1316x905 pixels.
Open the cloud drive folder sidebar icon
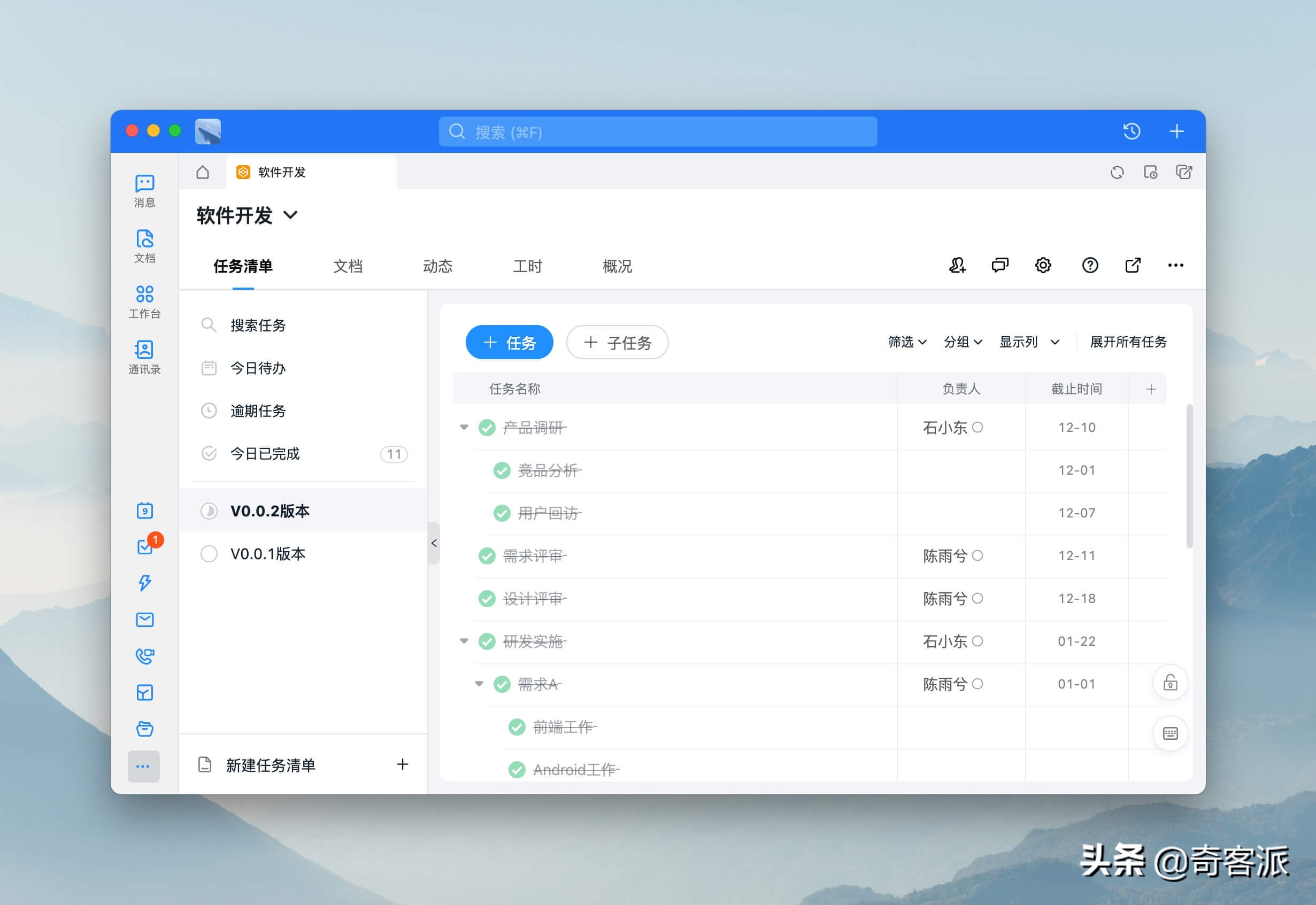coord(144,729)
